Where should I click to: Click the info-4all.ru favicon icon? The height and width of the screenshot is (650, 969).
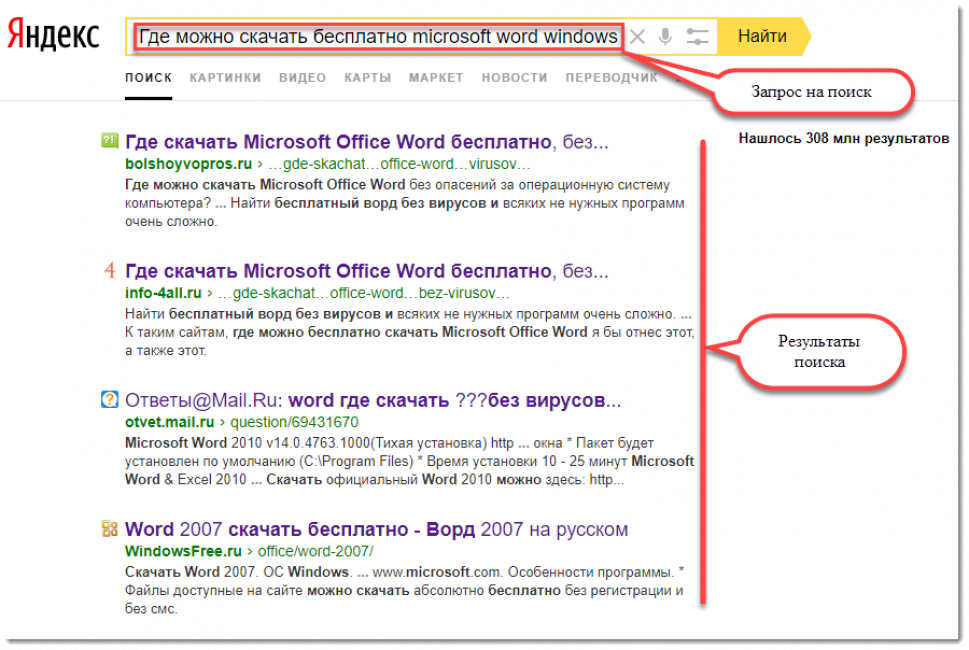pyautogui.click(x=109, y=270)
